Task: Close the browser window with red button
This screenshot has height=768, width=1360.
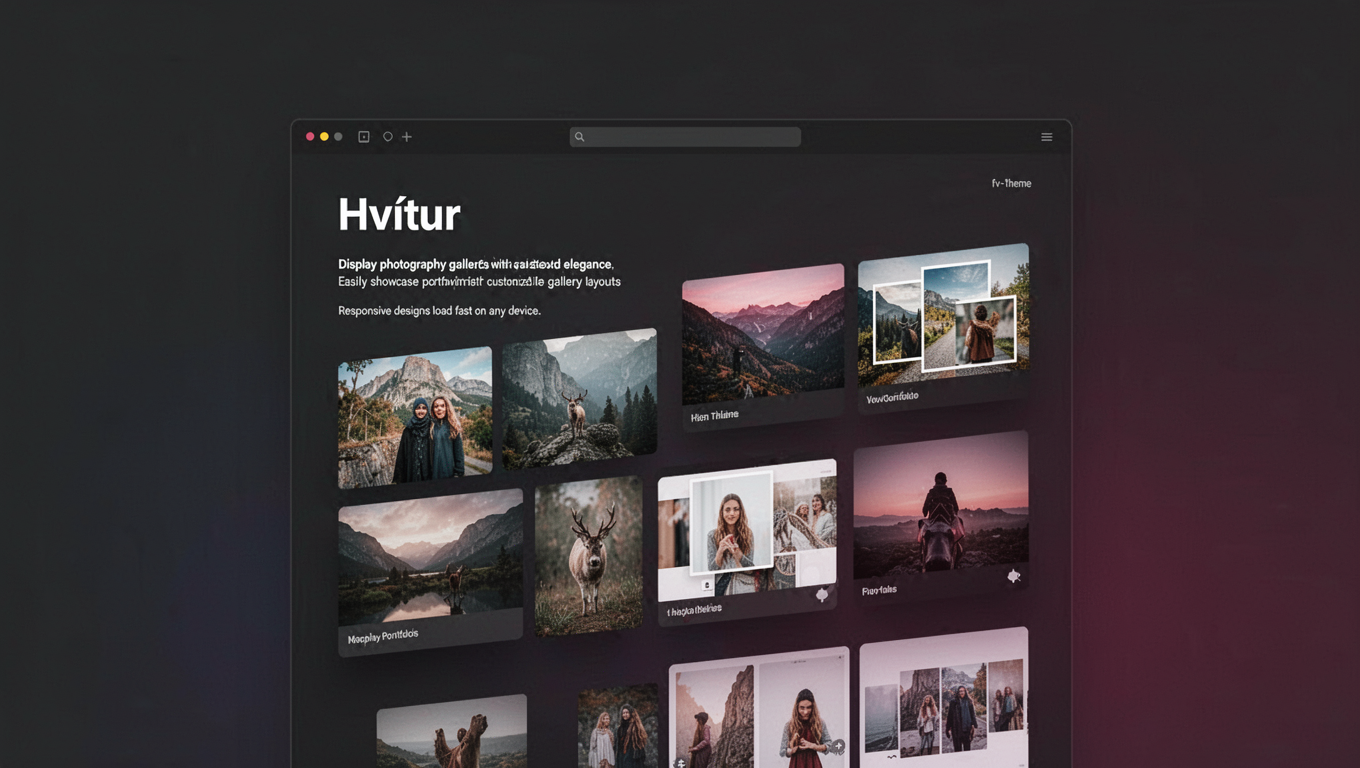Action: point(310,137)
